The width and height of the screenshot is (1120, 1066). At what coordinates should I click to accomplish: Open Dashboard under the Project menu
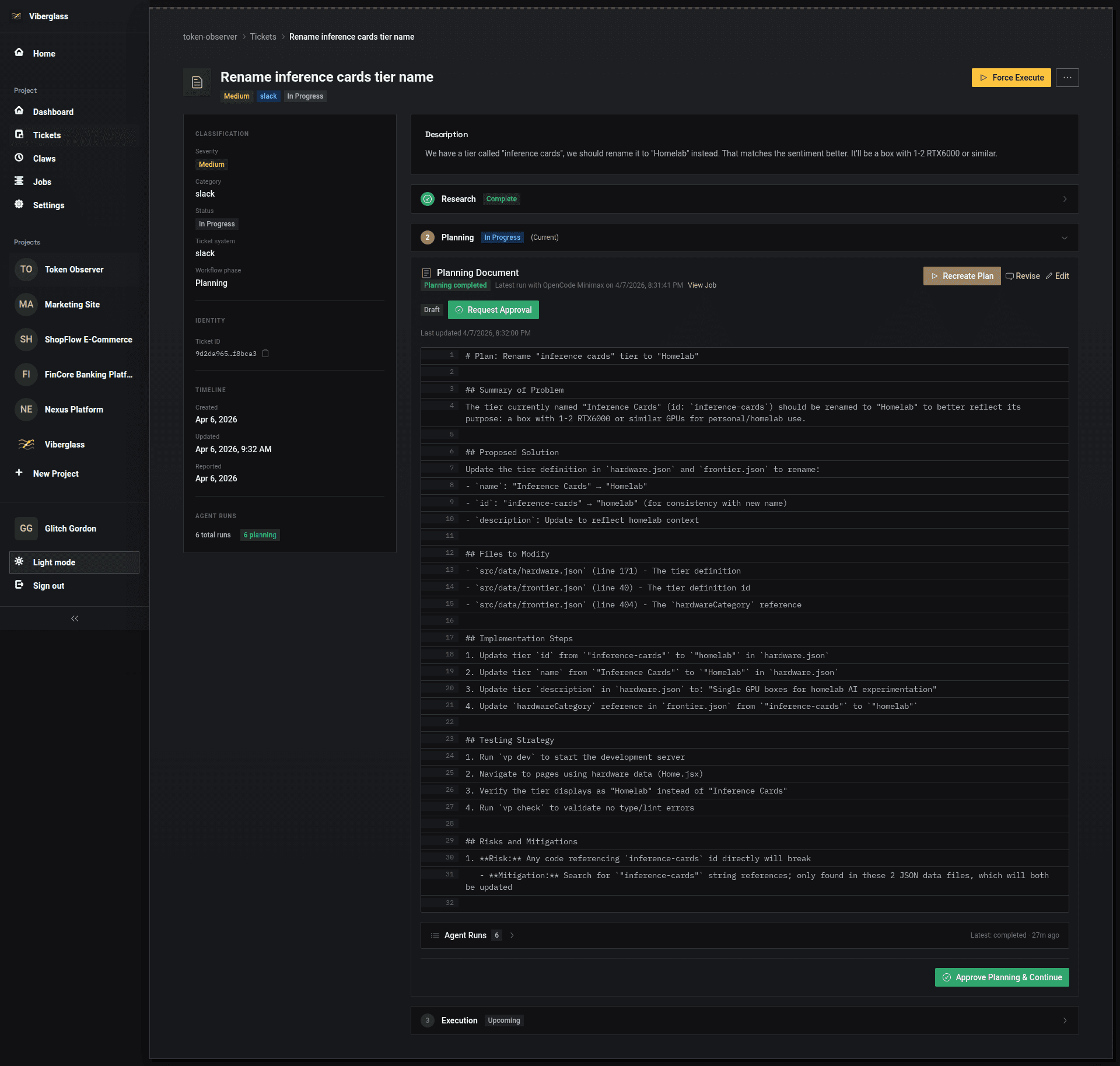click(53, 111)
